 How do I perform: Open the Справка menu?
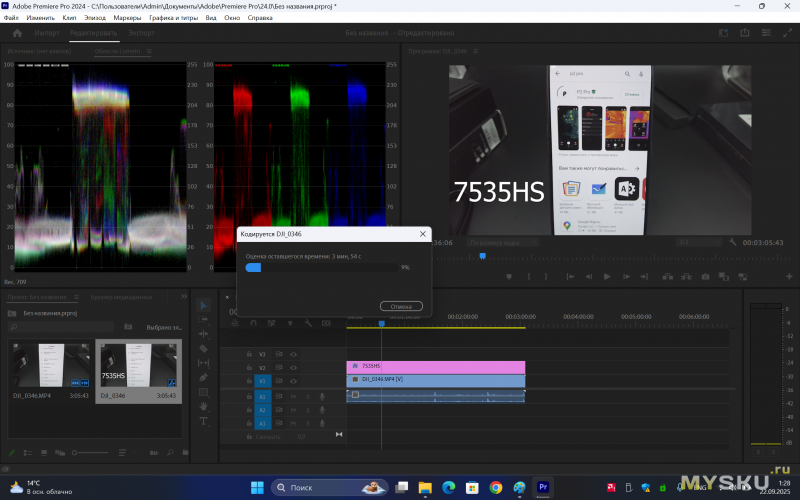260,17
